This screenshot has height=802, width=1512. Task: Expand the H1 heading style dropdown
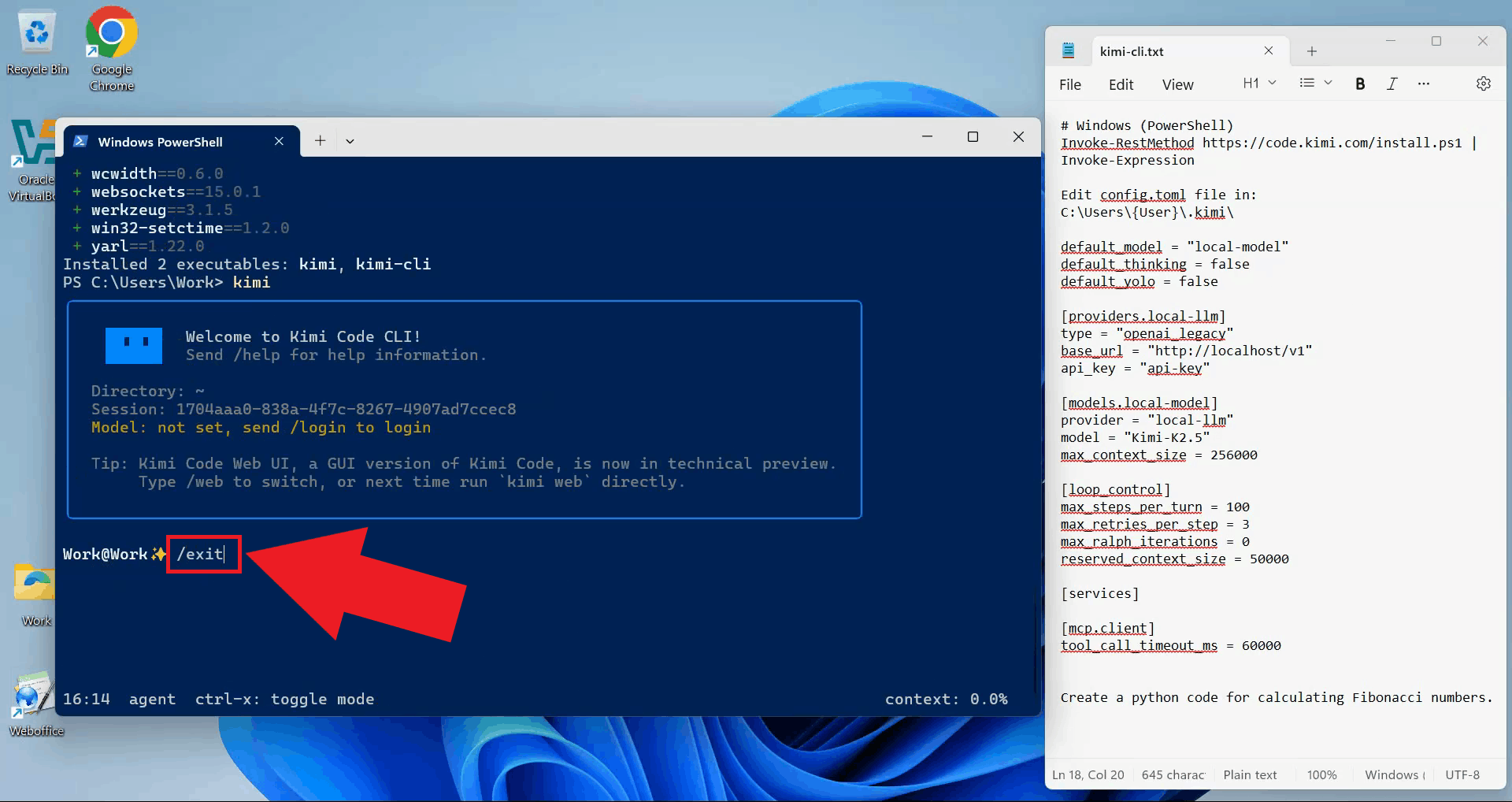pyautogui.click(x=1259, y=84)
